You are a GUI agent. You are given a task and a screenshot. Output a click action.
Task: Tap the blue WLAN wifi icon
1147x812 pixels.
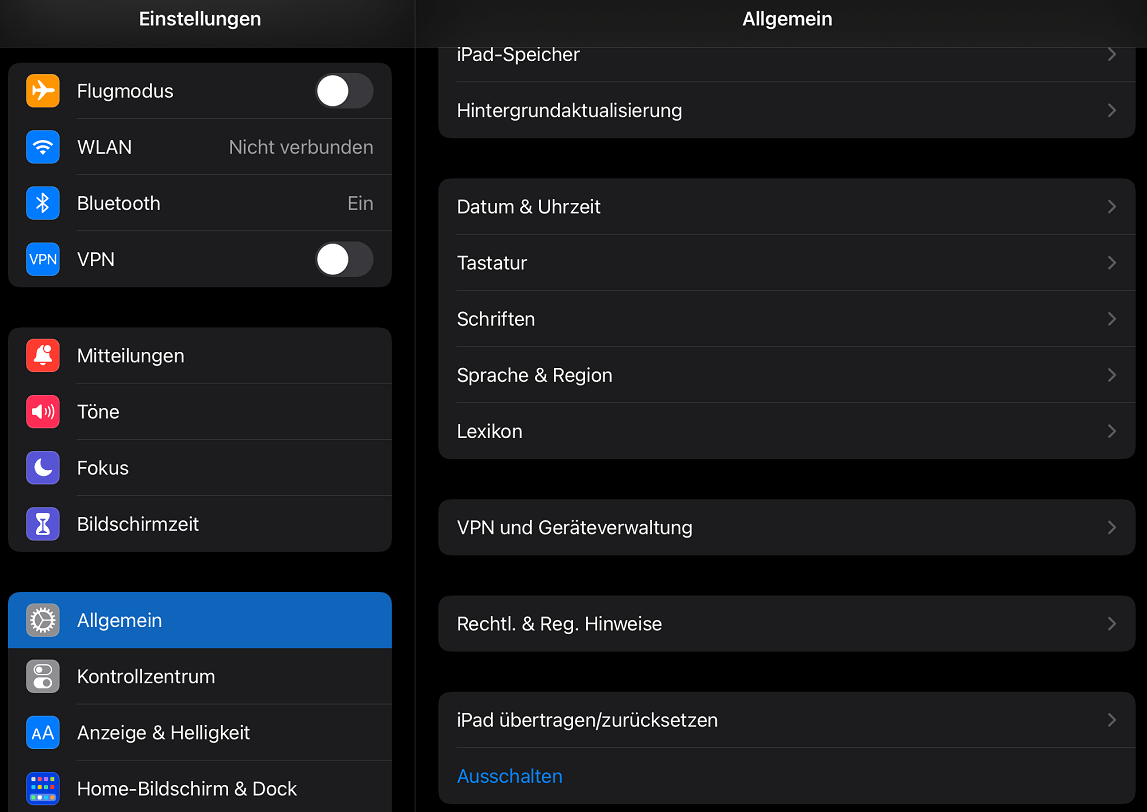pyautogui.click(x=43, y=147)
